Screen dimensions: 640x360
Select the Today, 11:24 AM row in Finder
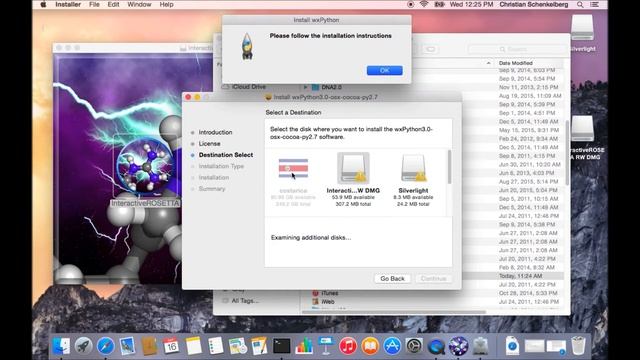tap(520, 276)
